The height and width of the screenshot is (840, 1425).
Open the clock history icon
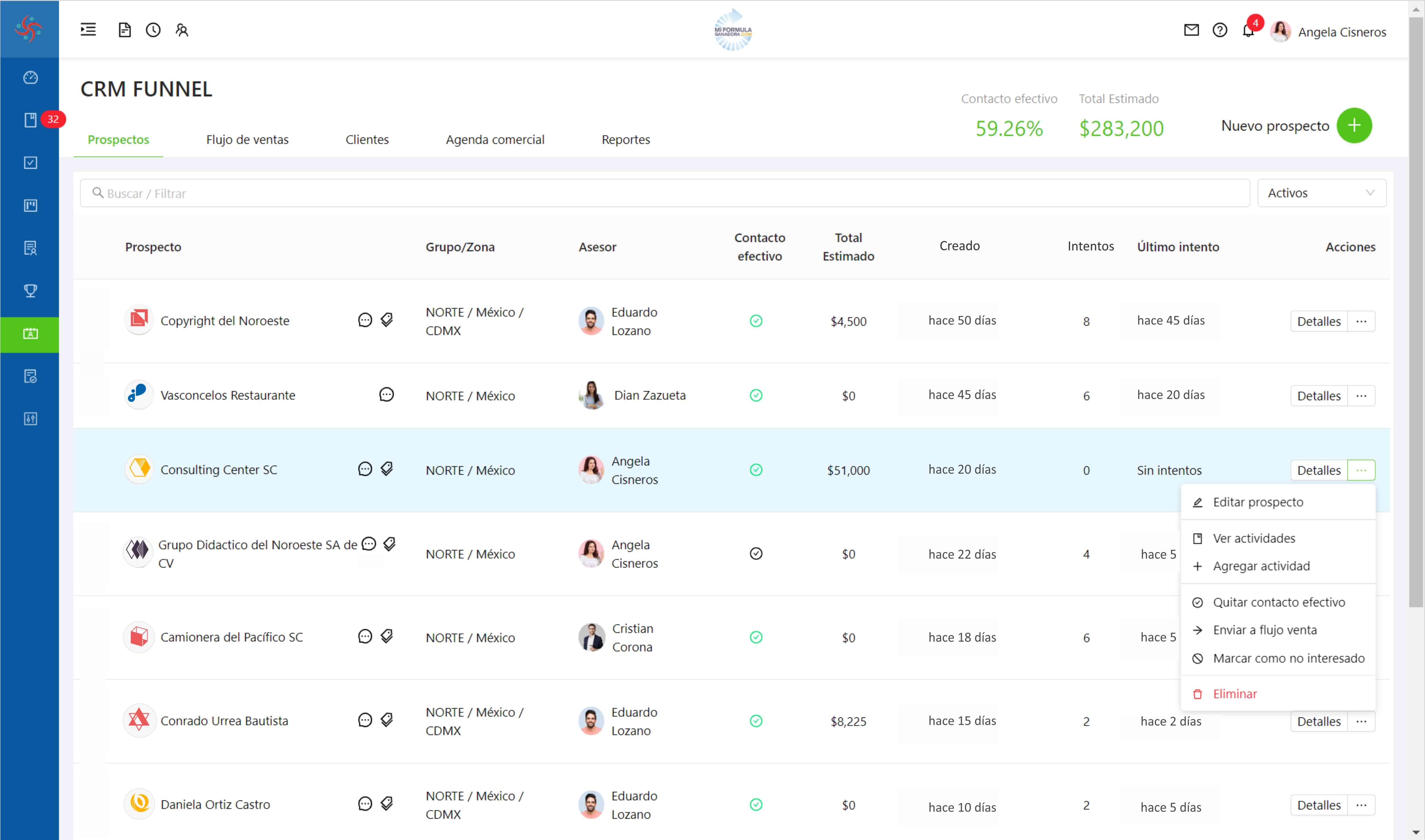(x=153, y=29)
